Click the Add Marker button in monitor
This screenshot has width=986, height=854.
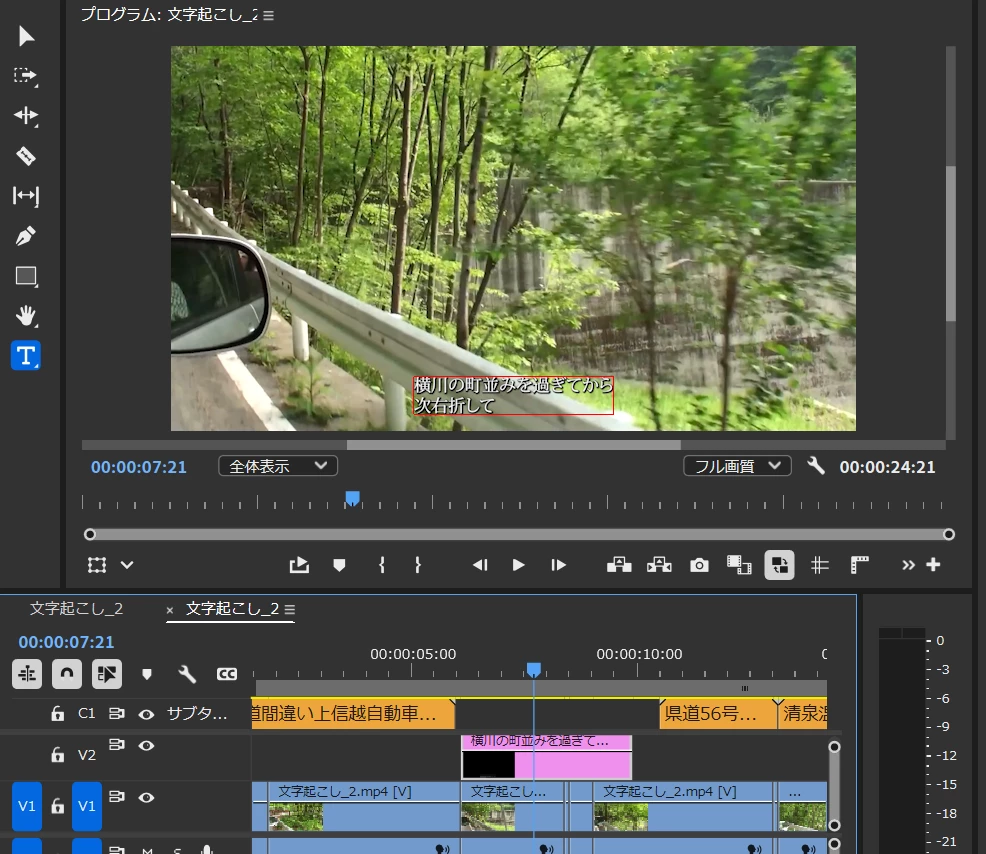[339, 565]
